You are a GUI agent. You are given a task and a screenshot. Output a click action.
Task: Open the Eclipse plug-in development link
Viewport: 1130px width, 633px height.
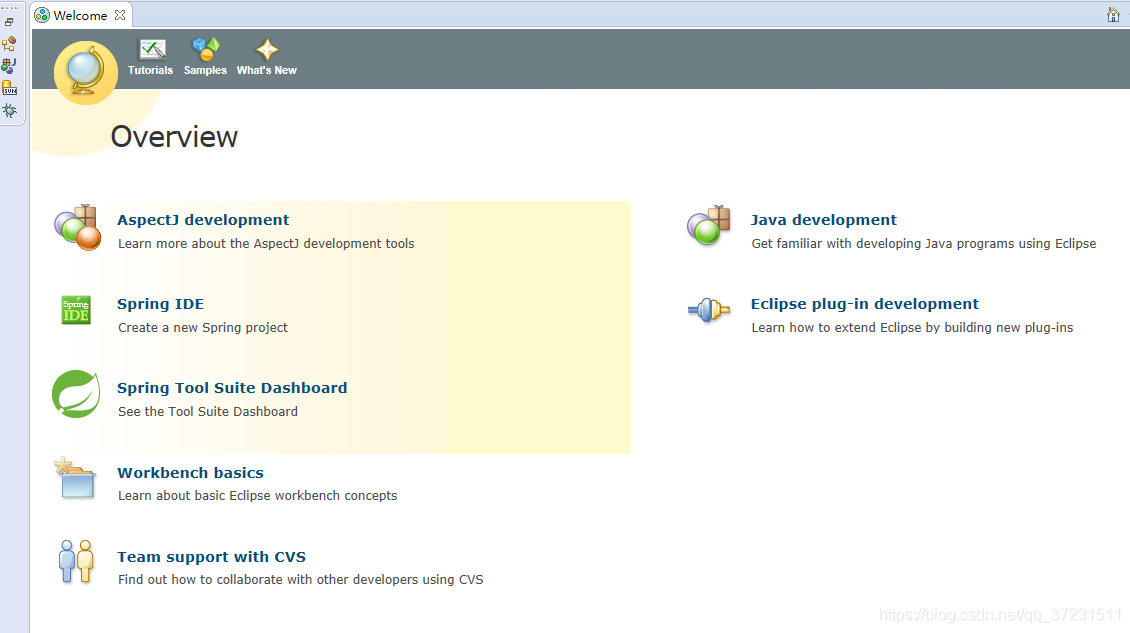click(x=865, y=304)
